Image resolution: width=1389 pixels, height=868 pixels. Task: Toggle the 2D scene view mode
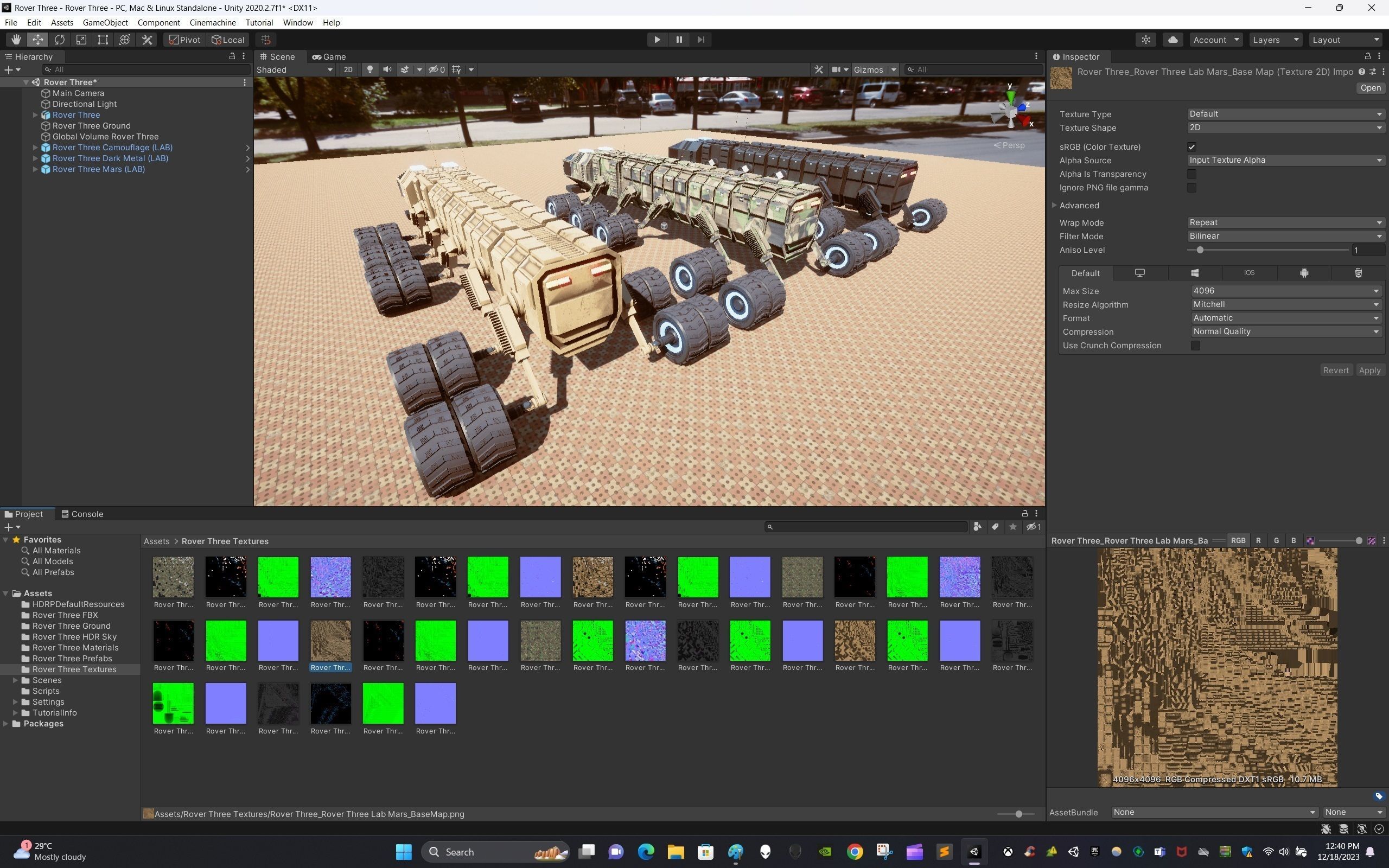point(348,69)
